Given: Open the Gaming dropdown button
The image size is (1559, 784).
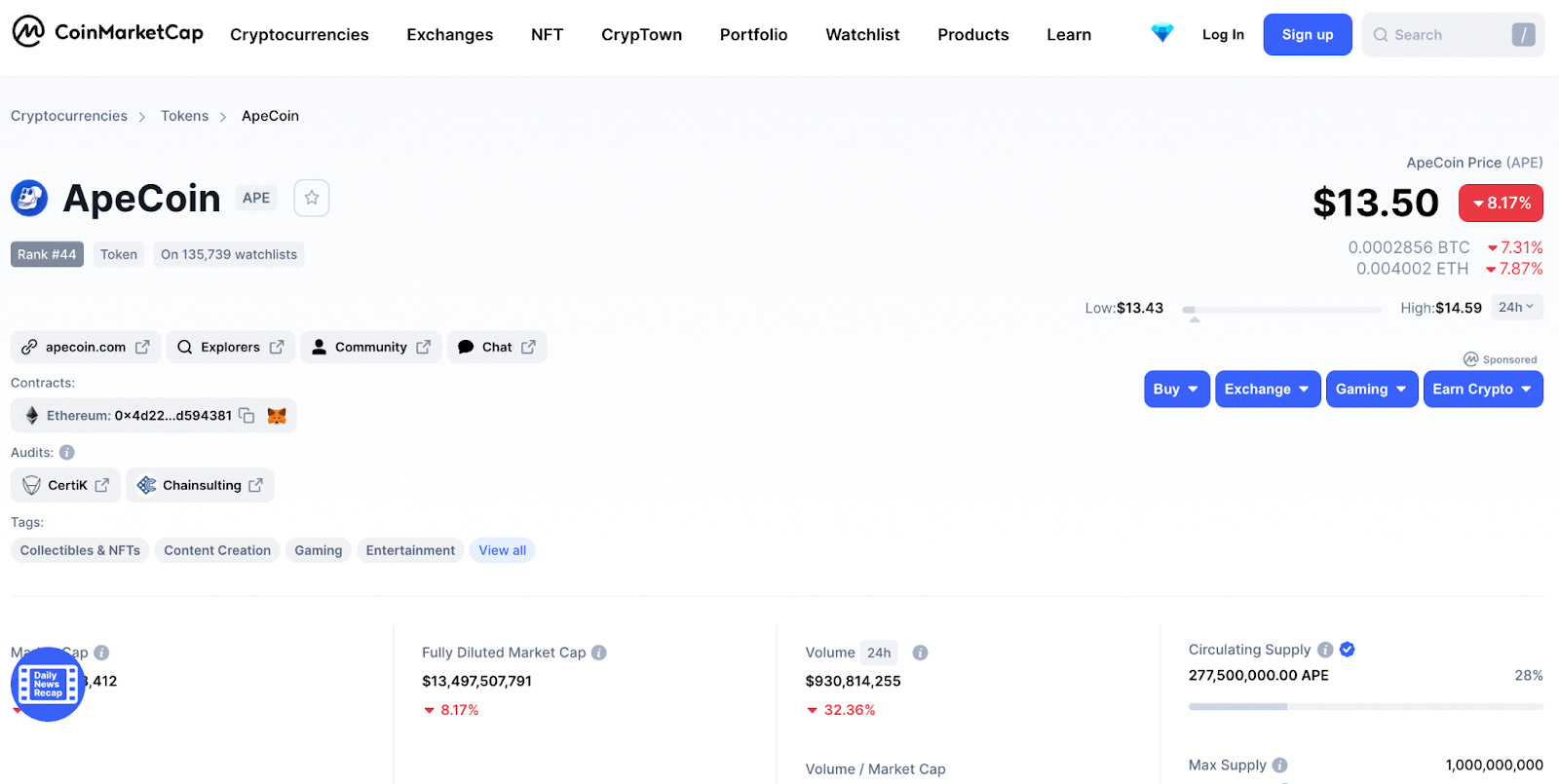Looking at the screenshot, I should pos(1372,389).
